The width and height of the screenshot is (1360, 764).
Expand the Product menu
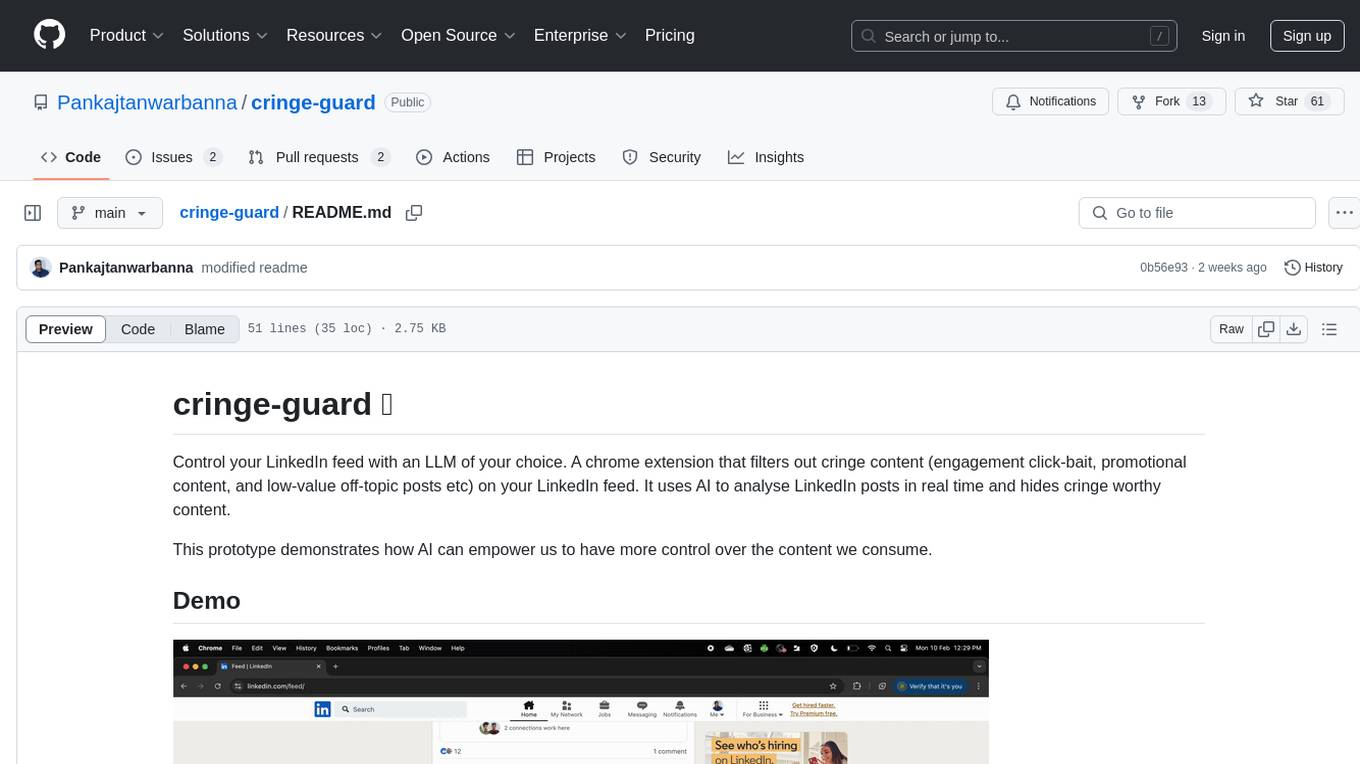(x=127, y=35)
